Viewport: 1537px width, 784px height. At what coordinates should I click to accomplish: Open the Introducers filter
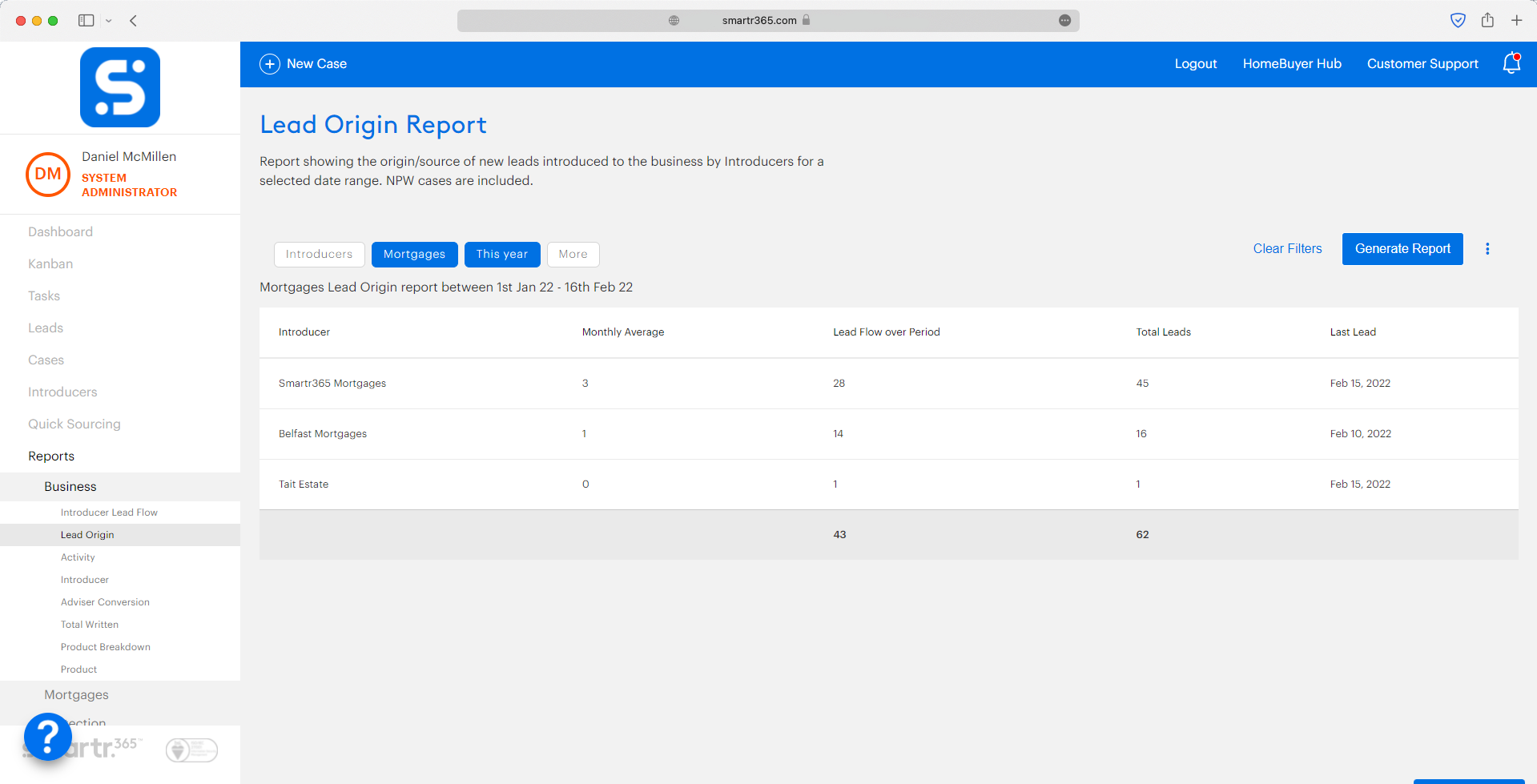tap(319, 255)
